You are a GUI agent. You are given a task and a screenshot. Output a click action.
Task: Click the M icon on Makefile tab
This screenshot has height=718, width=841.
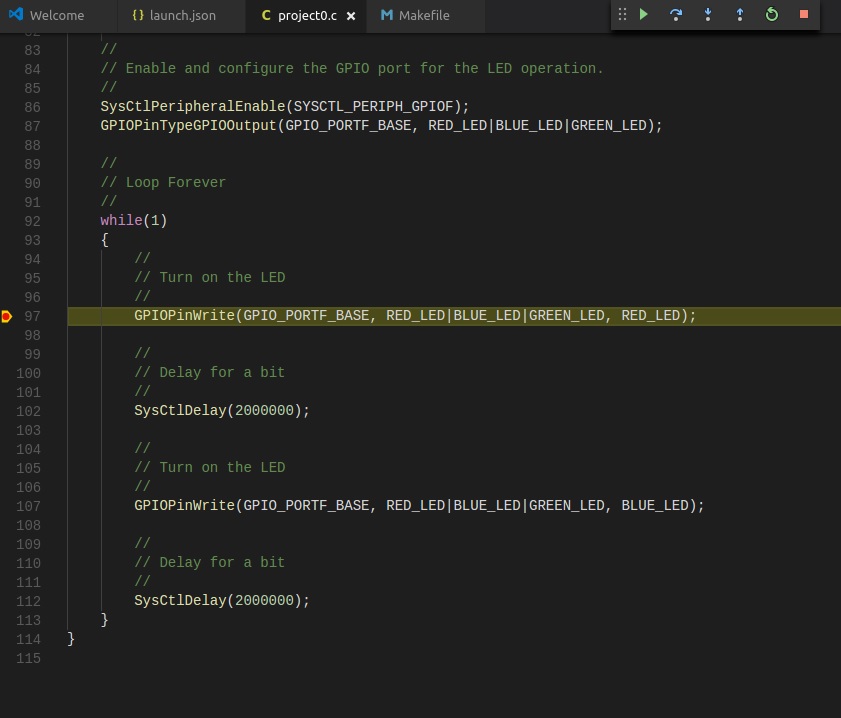[x=387, y=15]
